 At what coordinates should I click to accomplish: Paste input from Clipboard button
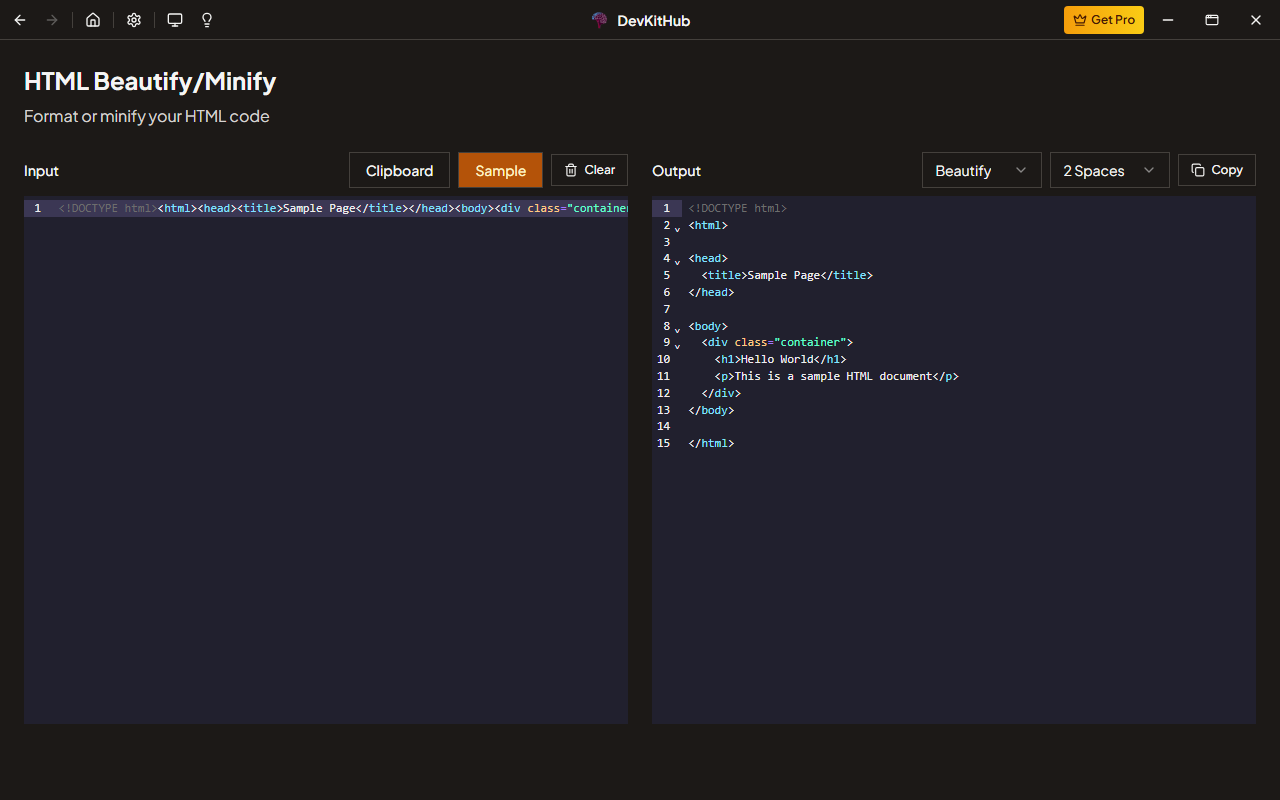[x=399, y=170]
